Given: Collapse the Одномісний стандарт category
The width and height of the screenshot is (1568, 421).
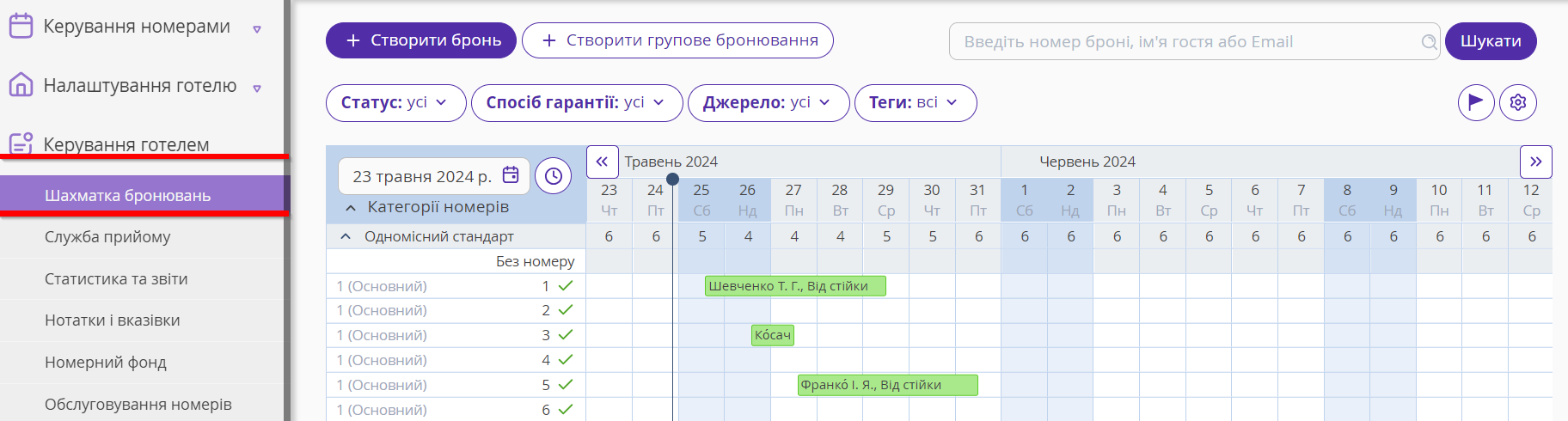Looking at the screenshot, I should [346, 236].
